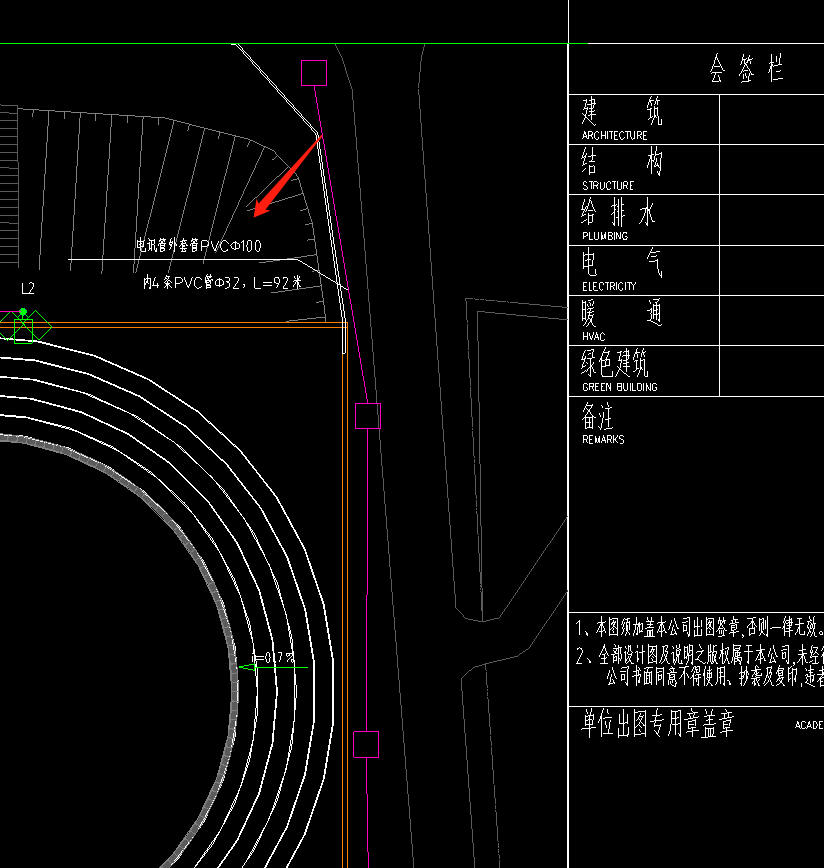The height and width of the screenshot is (868, 824).
Task: Select the 结构 STRUCTURE label
Action: click(x=621, y=169)
